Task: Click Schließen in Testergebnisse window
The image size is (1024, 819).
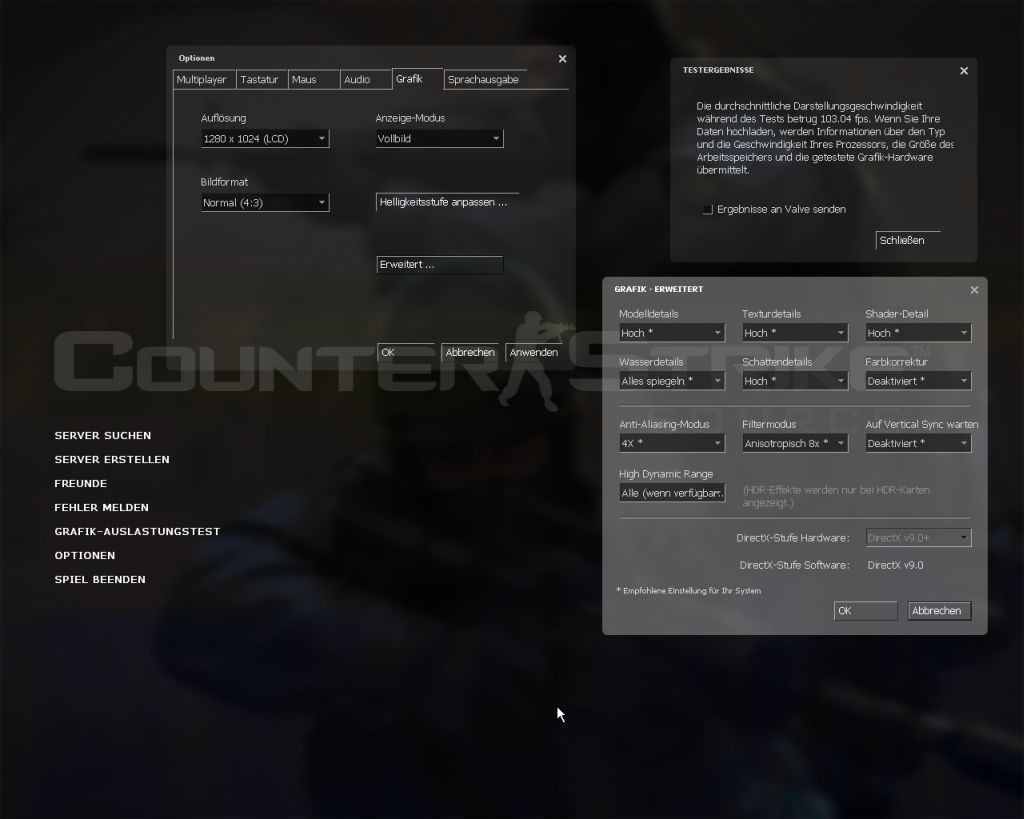Action: tap(908, 240)
